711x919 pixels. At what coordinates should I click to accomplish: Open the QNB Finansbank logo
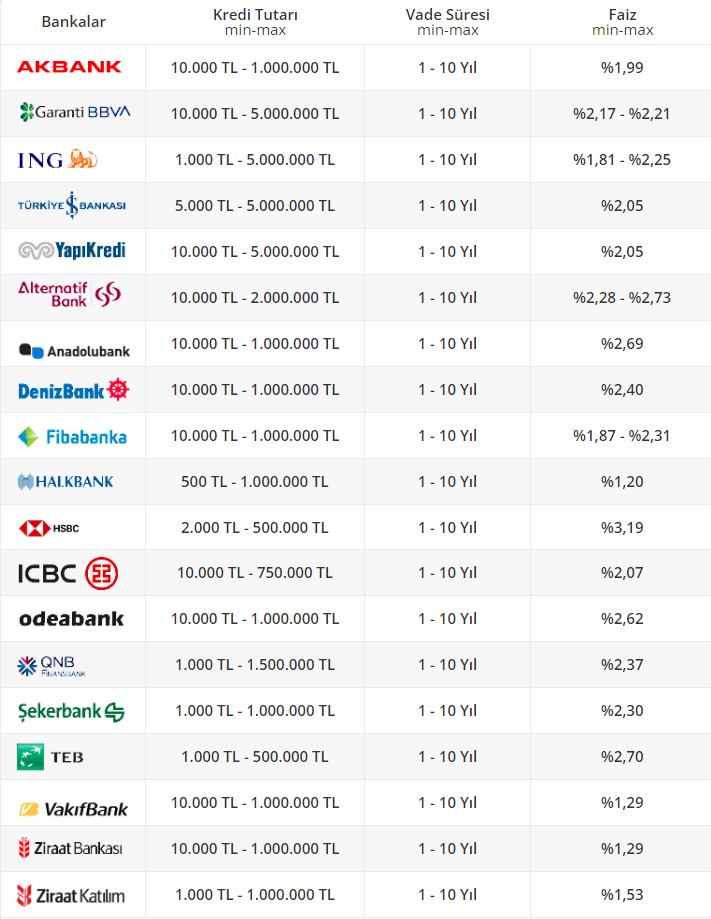point(53,665)
